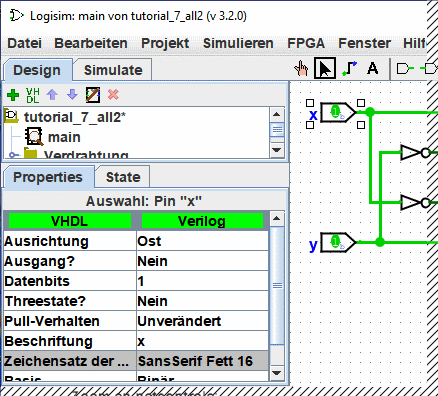Click the green Verilog header button
Image resolution: width=438 pixels, height=396 pixels.
[202, 221]
